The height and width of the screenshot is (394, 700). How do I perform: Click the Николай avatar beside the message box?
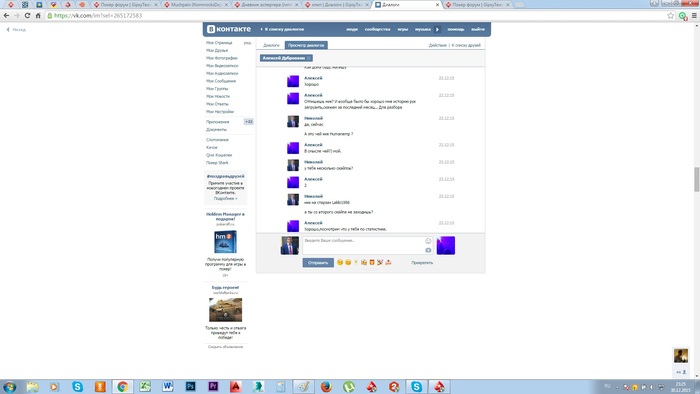[290, 245]
